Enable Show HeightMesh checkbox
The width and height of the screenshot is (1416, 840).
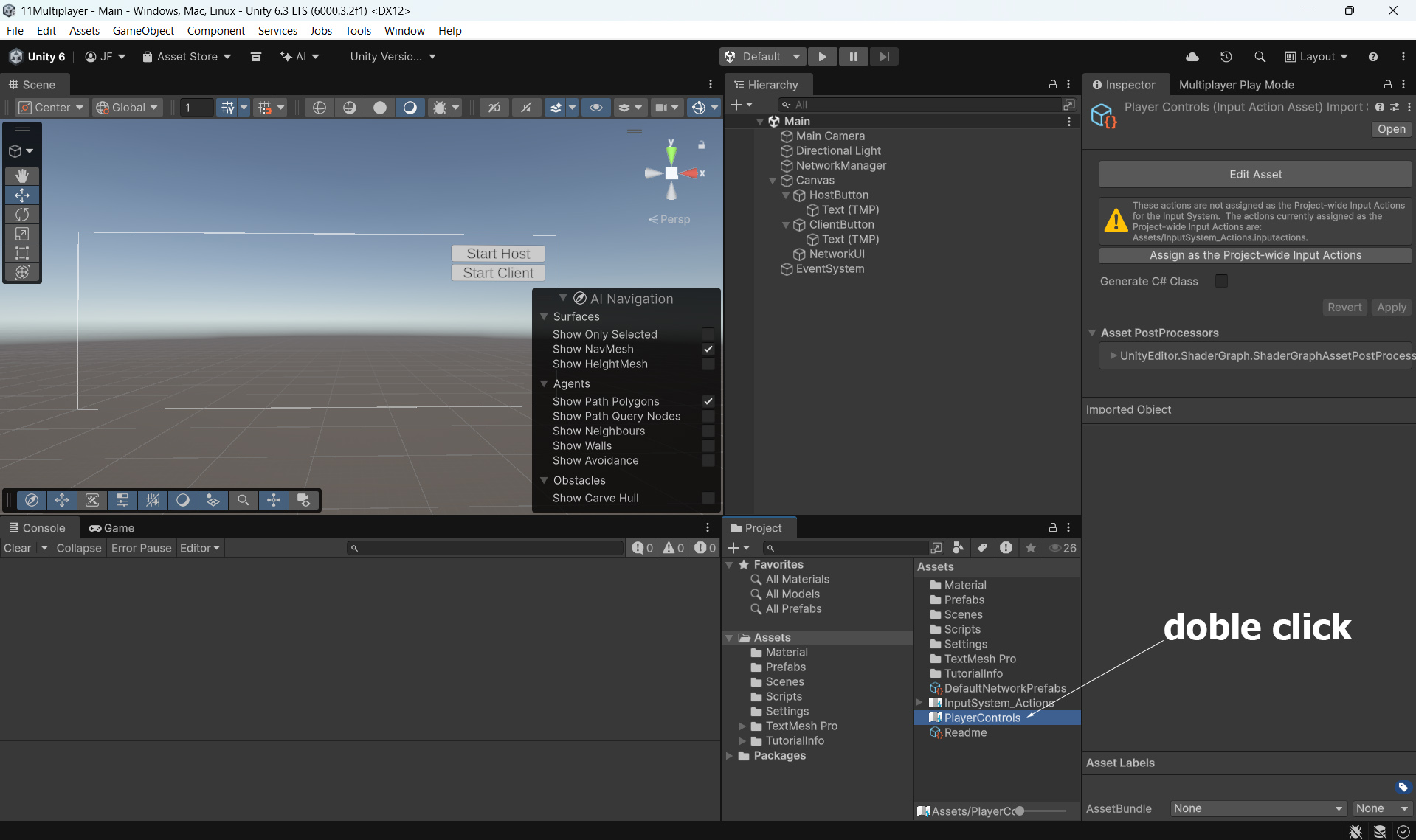click(708, 364)
